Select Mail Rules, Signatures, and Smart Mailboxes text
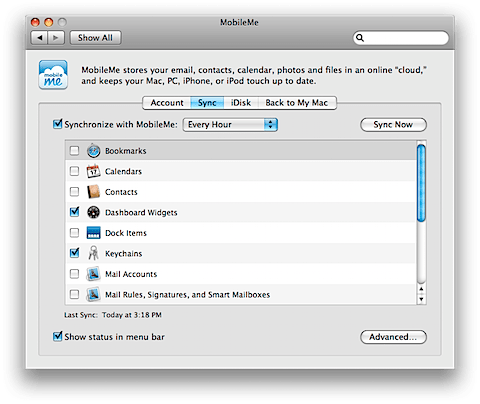 [x=187, y=295]
